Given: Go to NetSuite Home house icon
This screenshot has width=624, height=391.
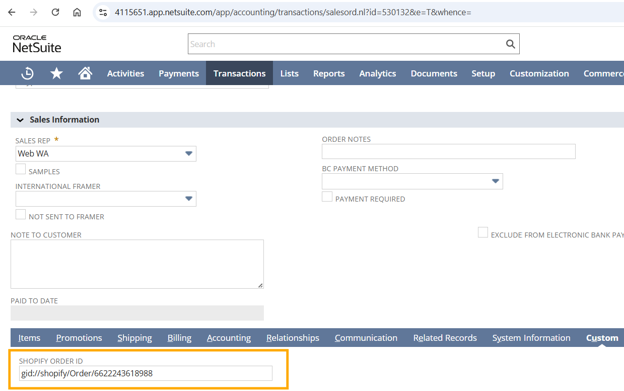Looking at the screenshot, I should click(x=85, y=73).
